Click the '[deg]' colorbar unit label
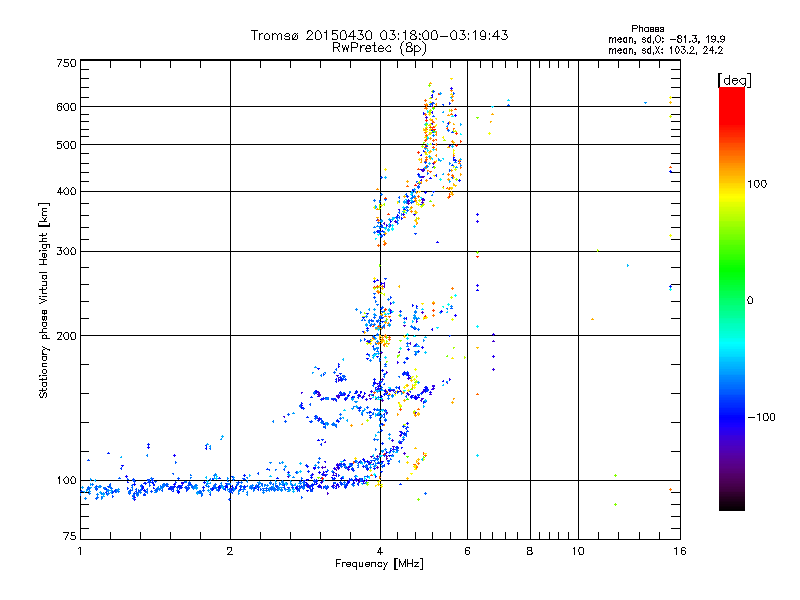 tap(734, 81)
